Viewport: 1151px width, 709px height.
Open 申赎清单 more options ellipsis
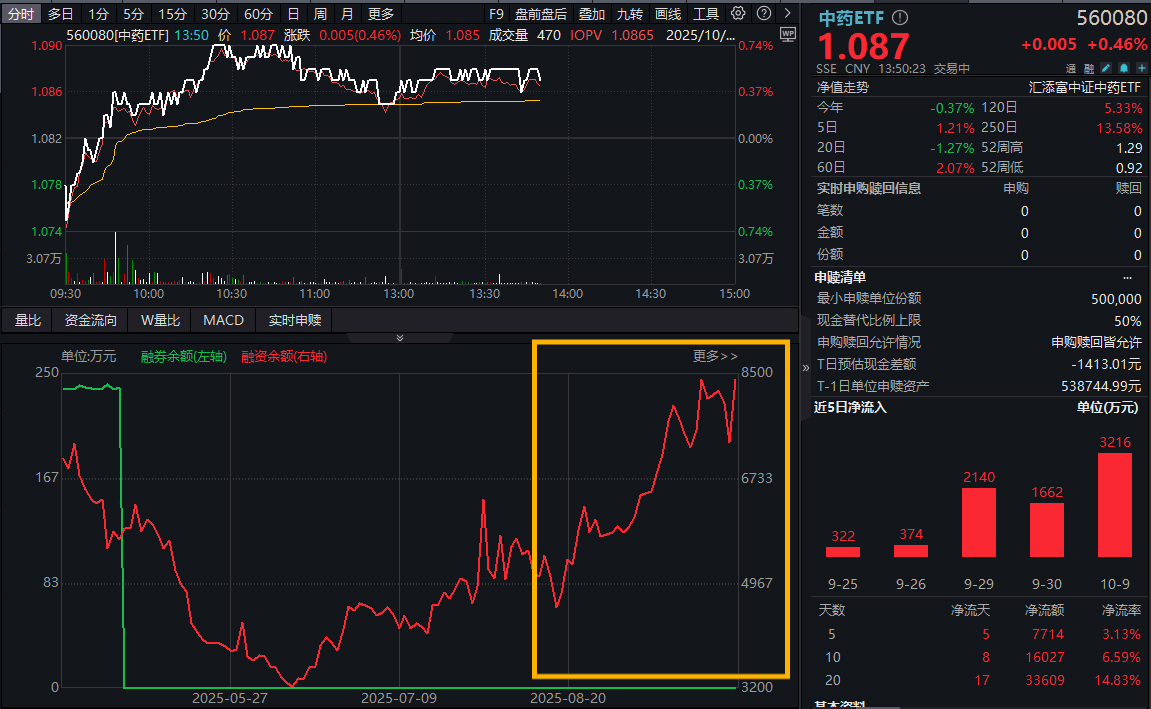[x=1128, y=277]
